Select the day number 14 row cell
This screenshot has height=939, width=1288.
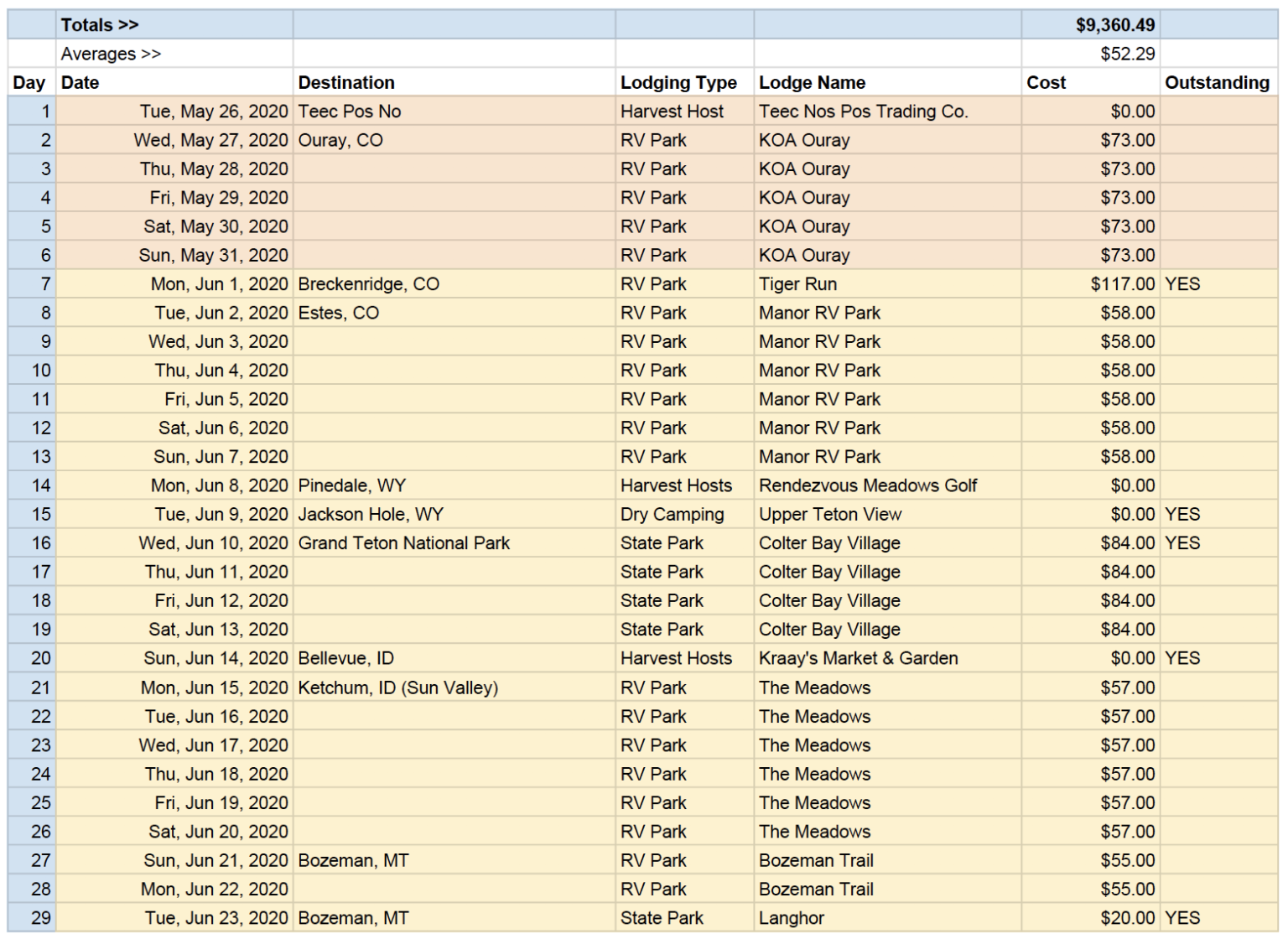[x=41, y=485]
